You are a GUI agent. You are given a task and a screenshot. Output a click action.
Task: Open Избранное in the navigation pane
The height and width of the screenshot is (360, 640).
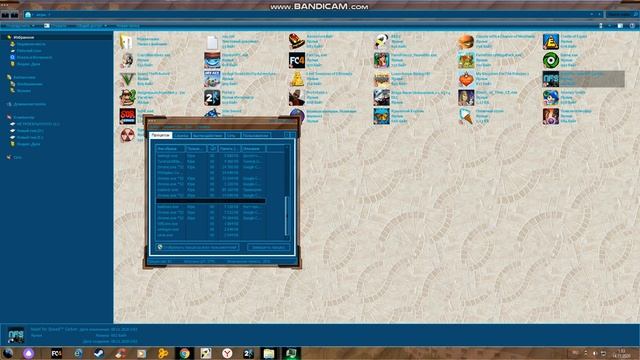pyautogui.click(x=24, y=37)
